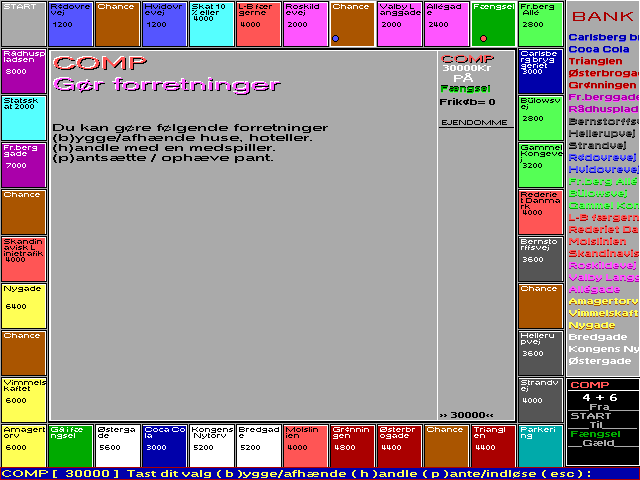
Task: Select the Strandvej 4000 board square
Action: click(x=541, y=400)
